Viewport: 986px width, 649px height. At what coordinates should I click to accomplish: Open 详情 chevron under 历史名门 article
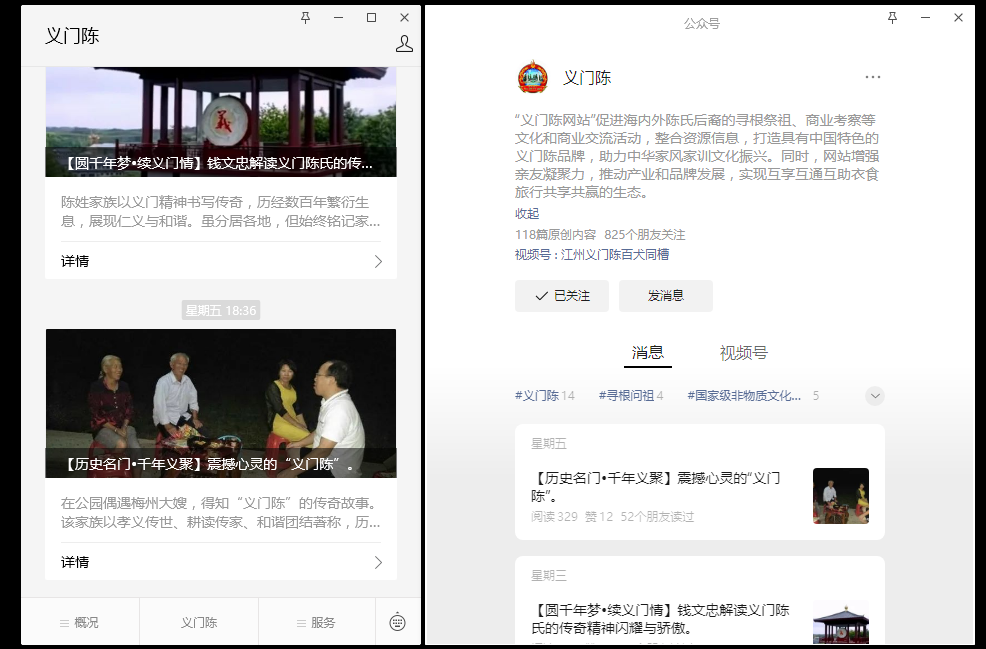(x=378, y=562)
